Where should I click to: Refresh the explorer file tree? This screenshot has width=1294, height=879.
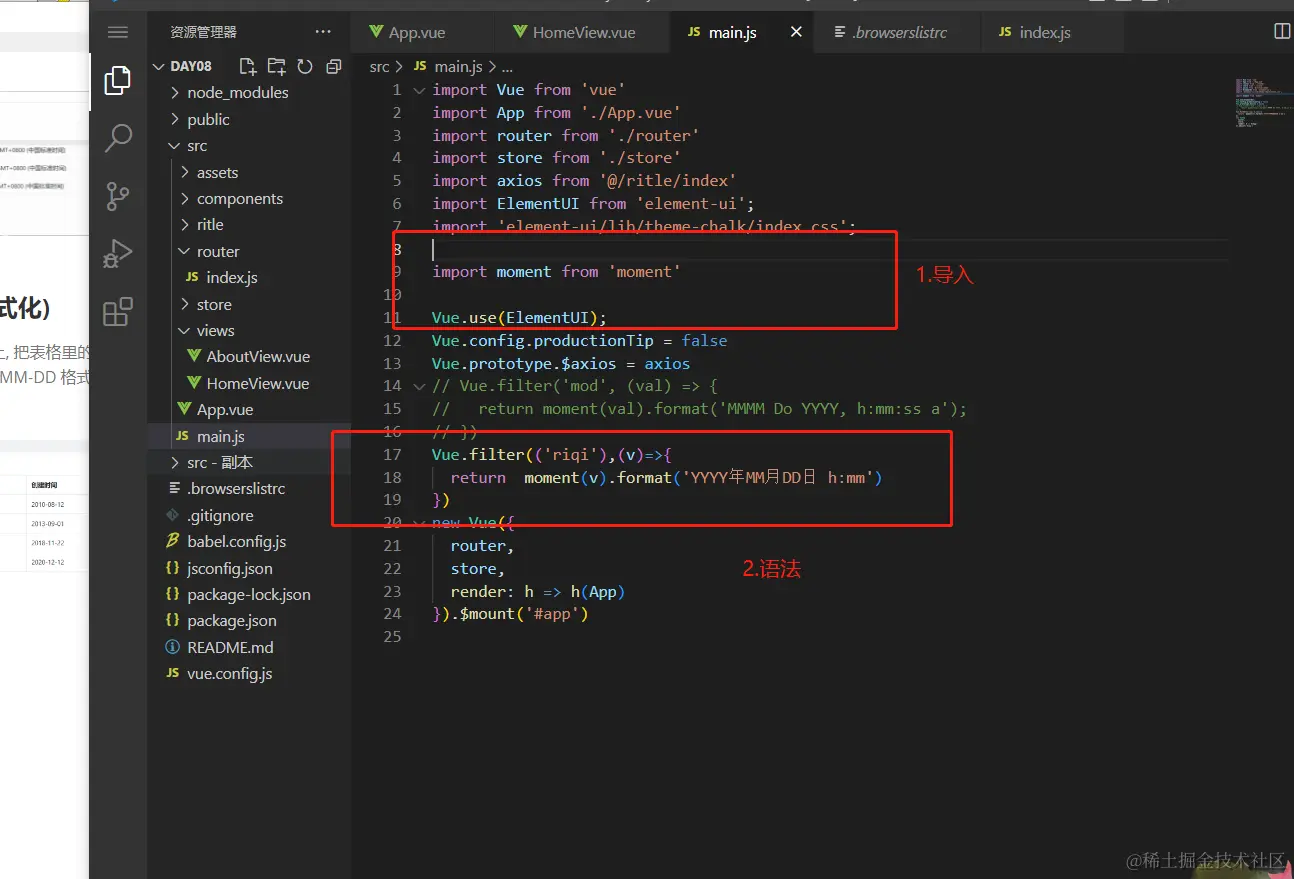tap(305, 66)
